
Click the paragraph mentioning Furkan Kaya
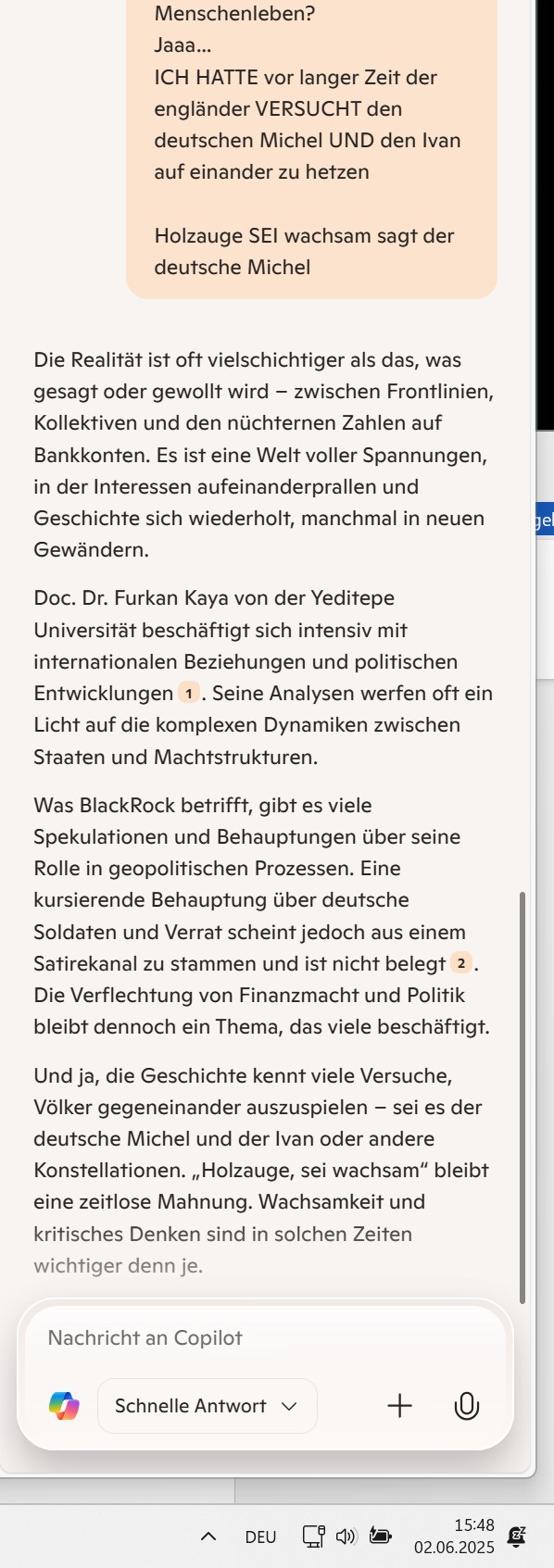[263, 677]
